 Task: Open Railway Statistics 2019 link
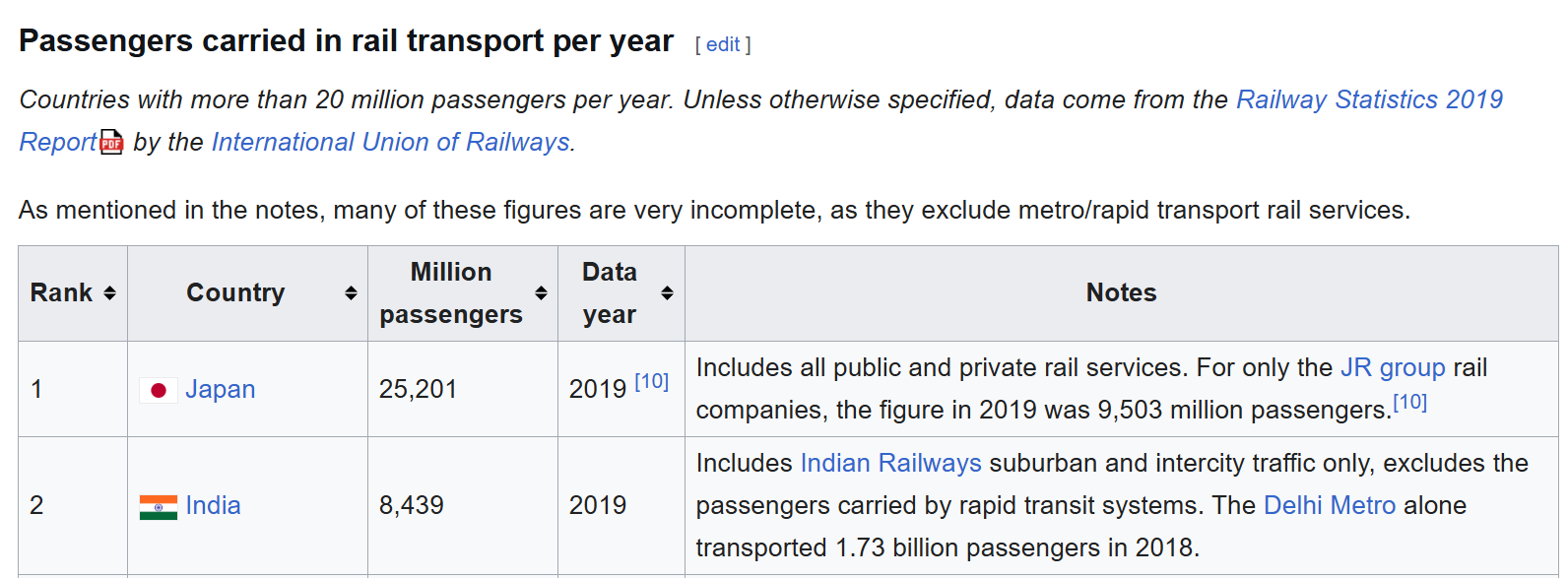1369,99
